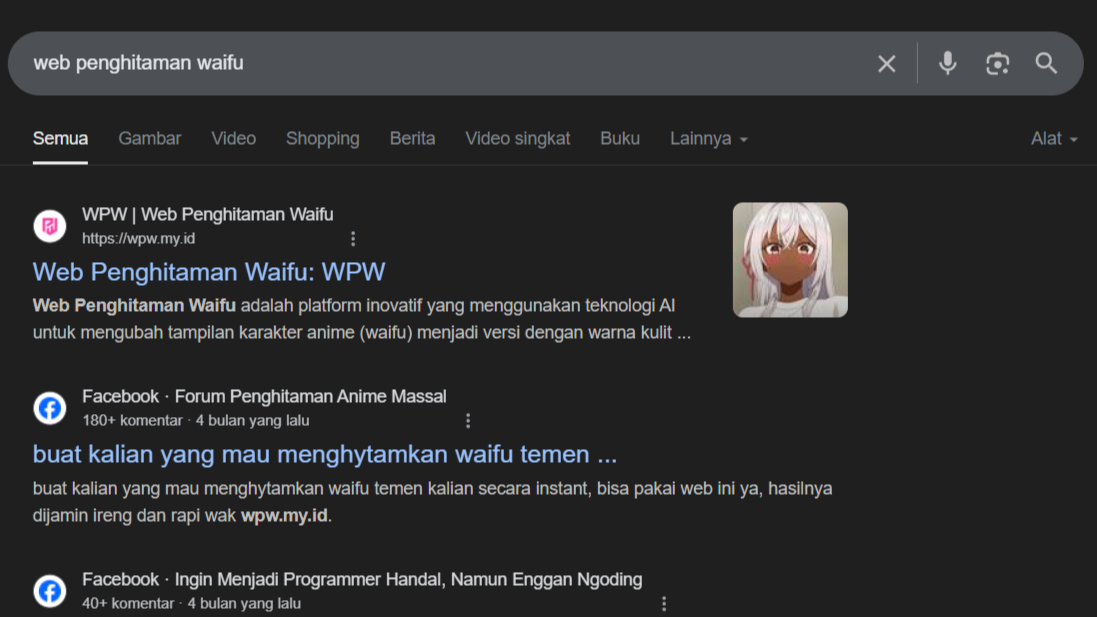Select the Shopping search filter
Viewport: 1097px width, 617px height.
[x=322, y=138]
